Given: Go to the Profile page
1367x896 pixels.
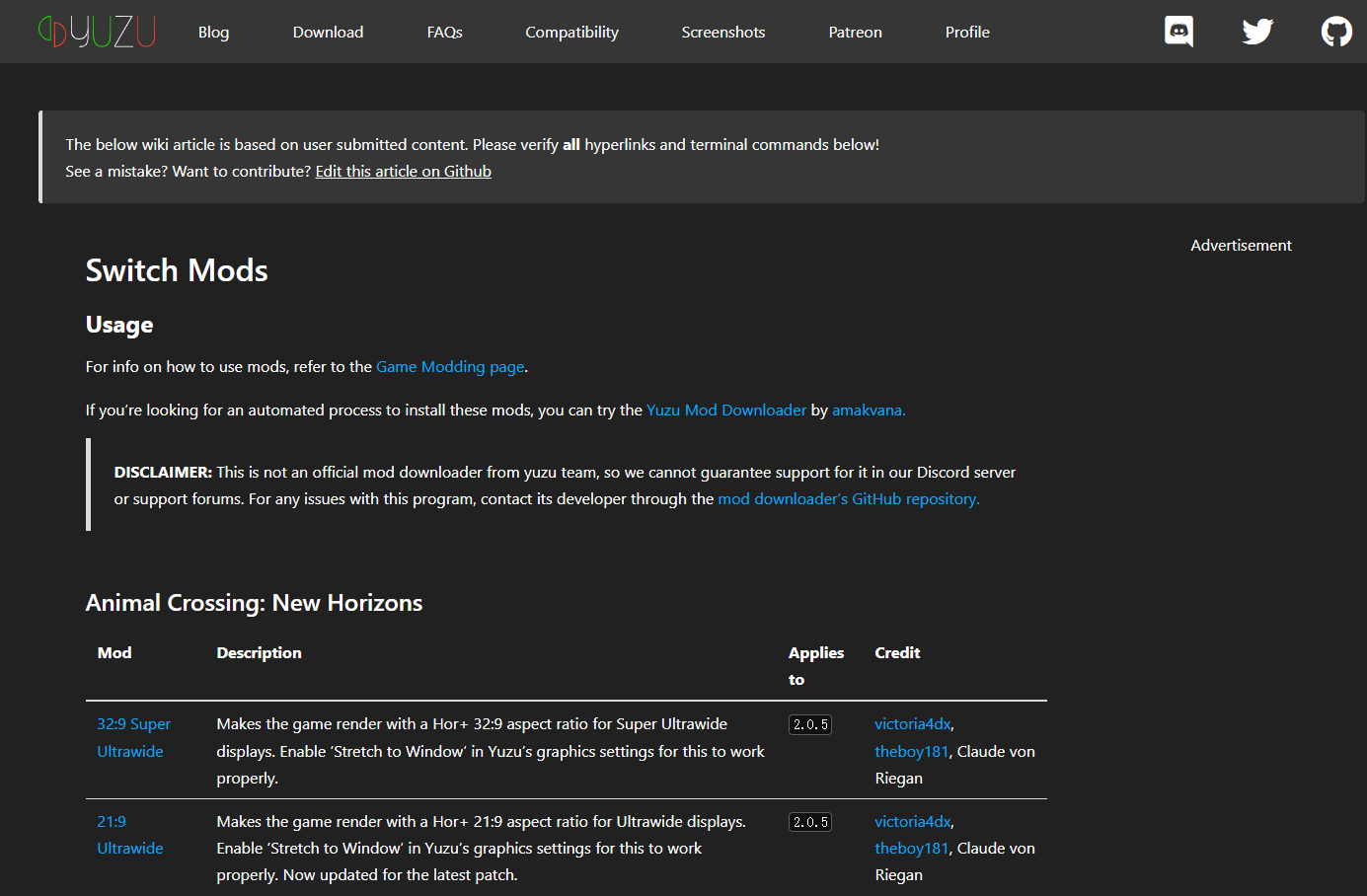Looking at the screenshot, I should point(967,32).
